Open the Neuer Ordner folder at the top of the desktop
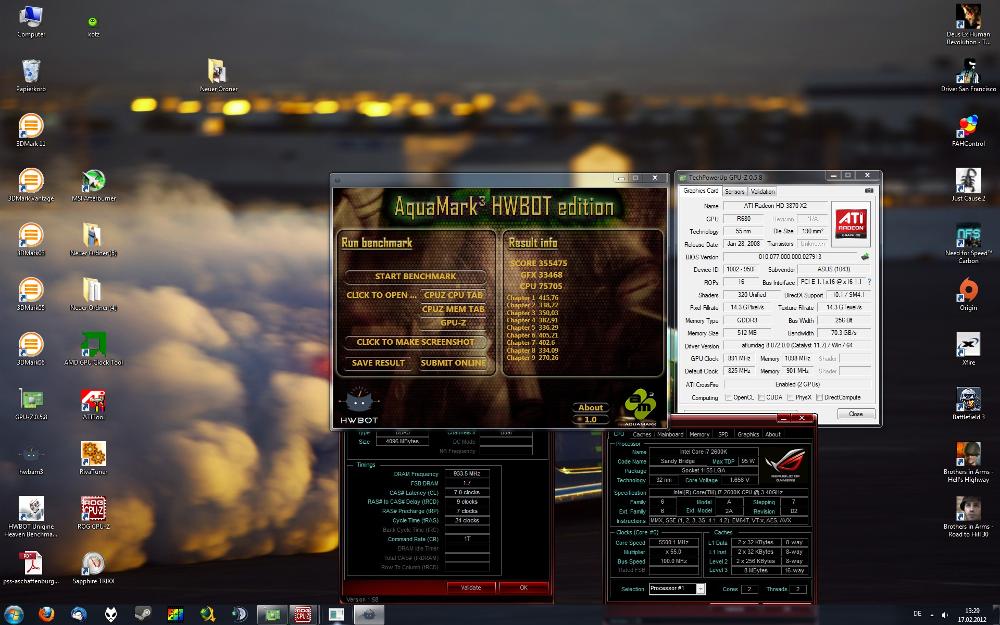 click(217, 75)
